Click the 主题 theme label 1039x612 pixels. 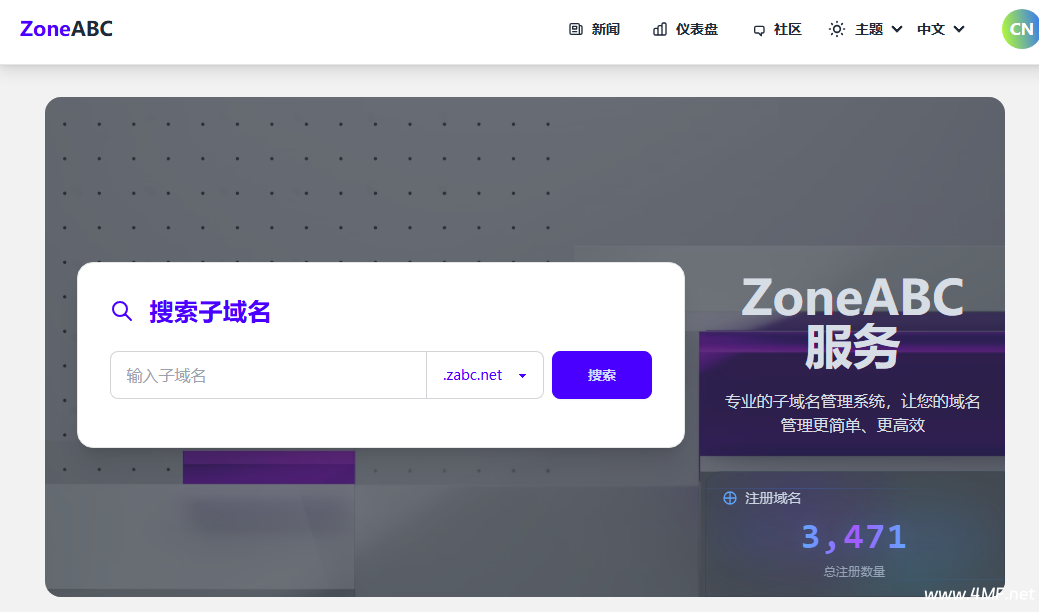868,30
